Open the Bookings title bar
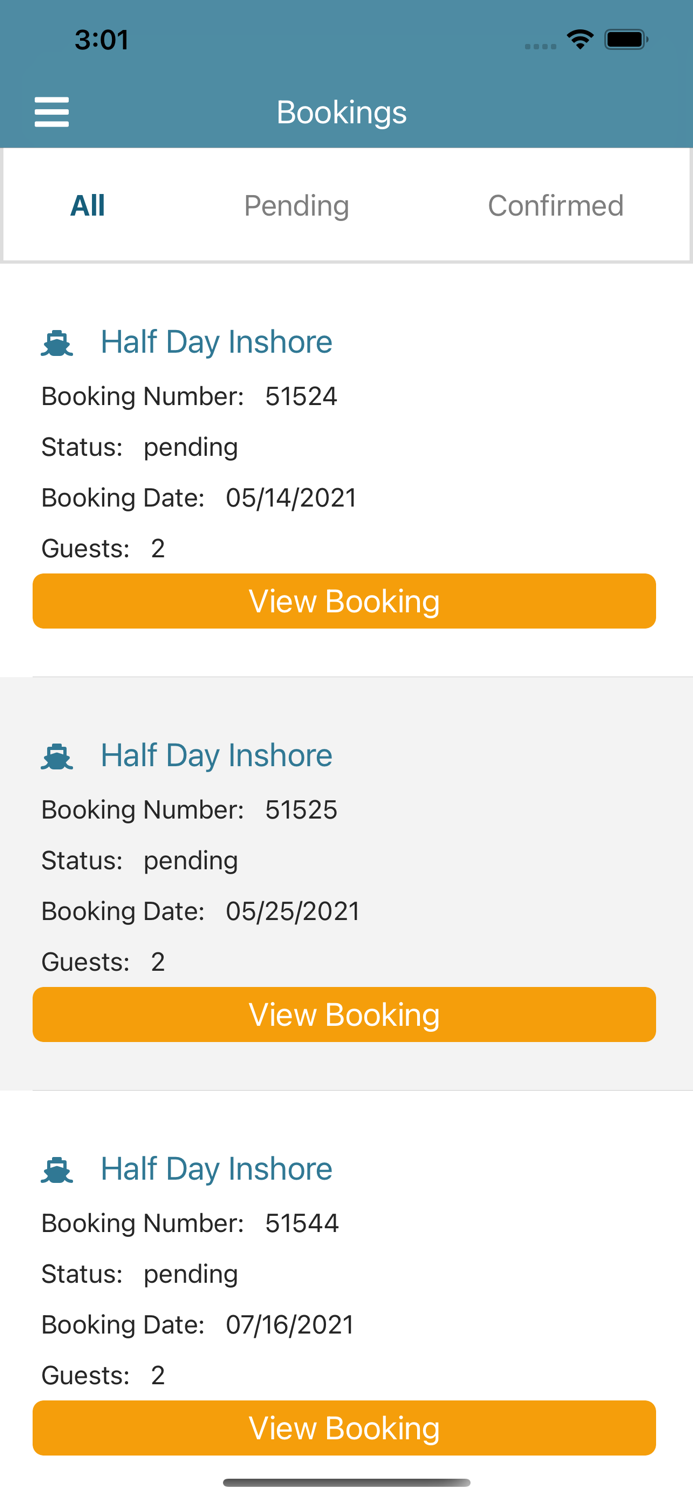 coord(342,111)
